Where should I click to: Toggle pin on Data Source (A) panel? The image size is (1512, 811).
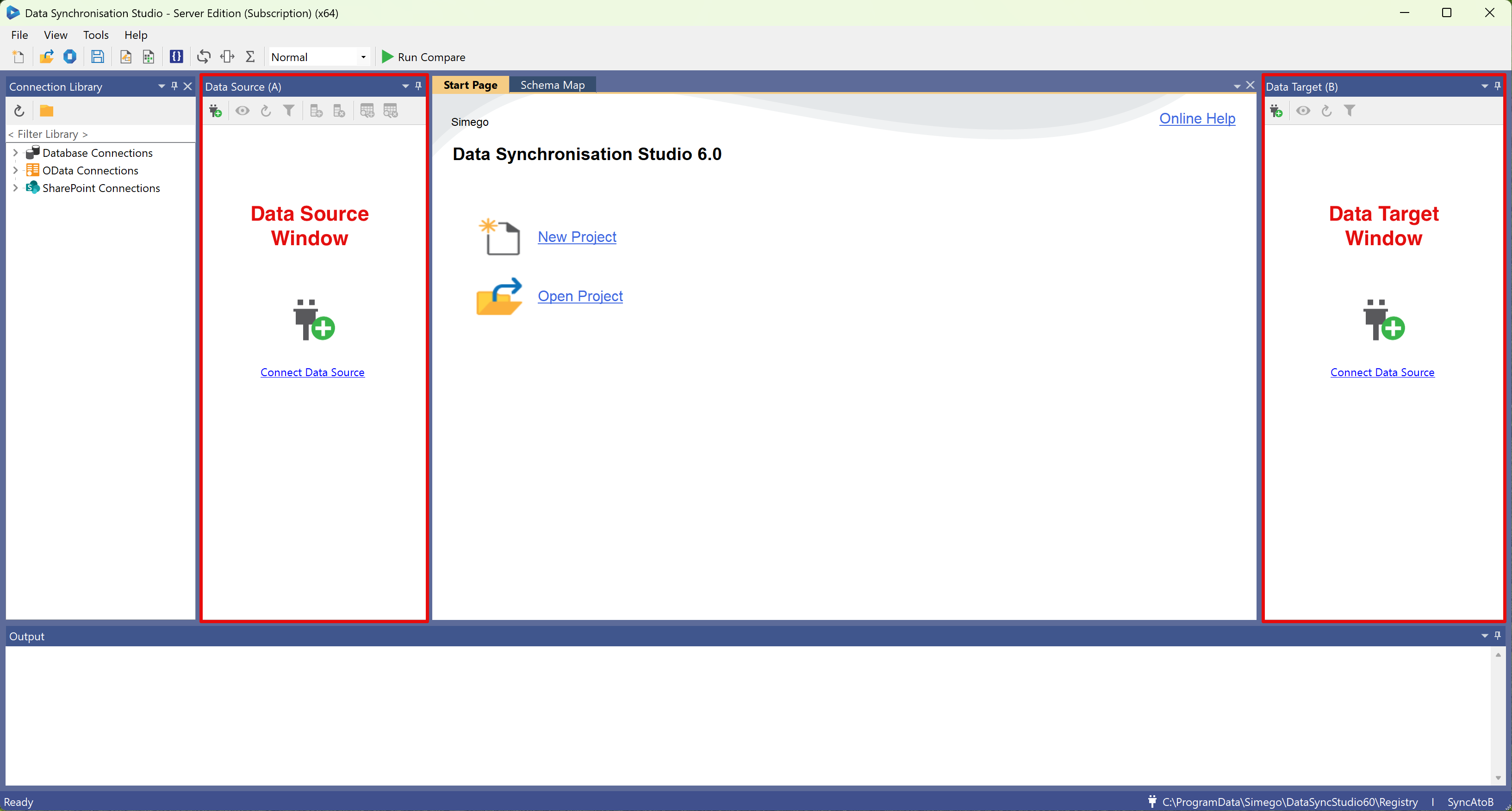tap(418, 86)
